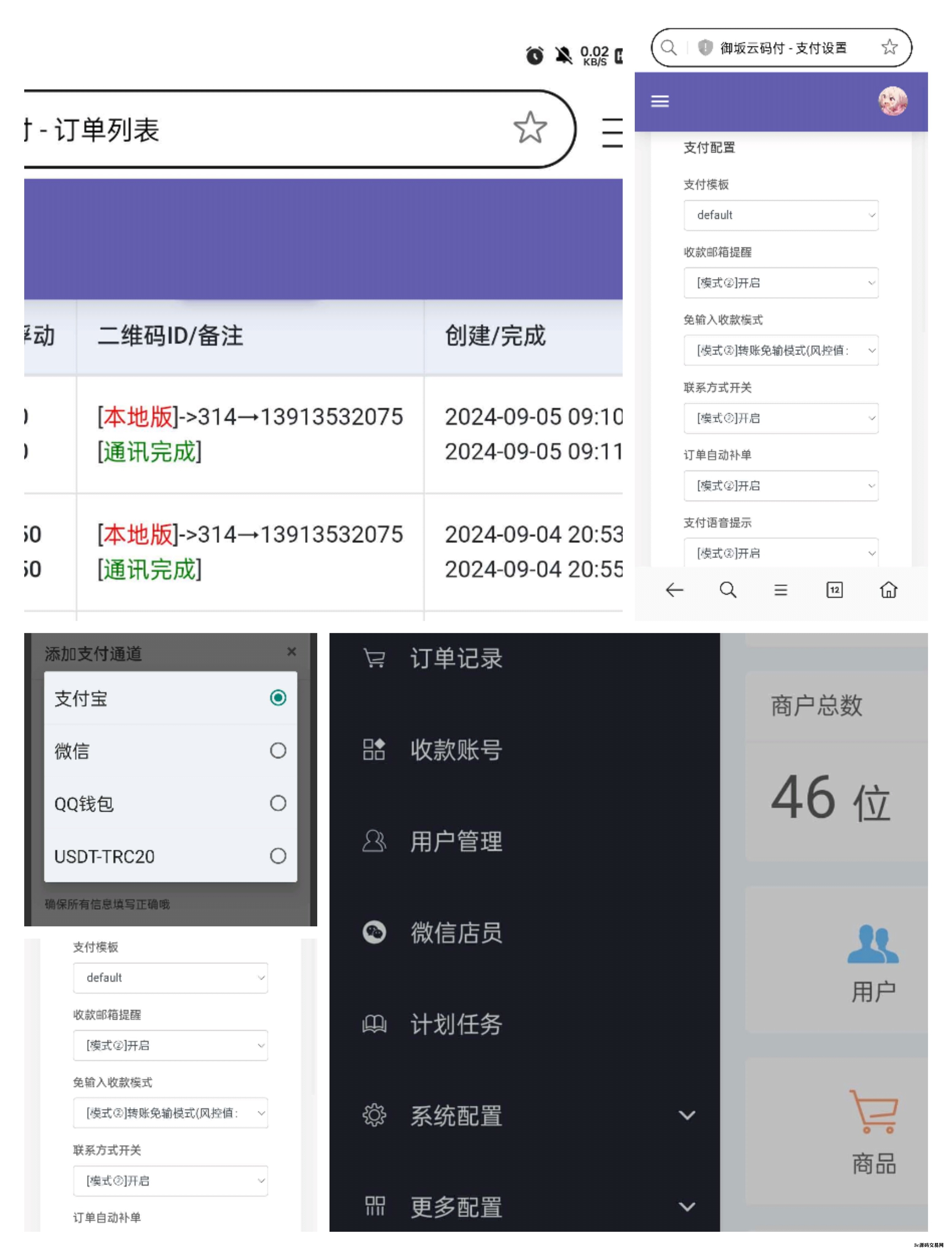This screenshot has width=952, height=1256.
Task: Bookmark the order list page with the star
Action: (530, 127)
